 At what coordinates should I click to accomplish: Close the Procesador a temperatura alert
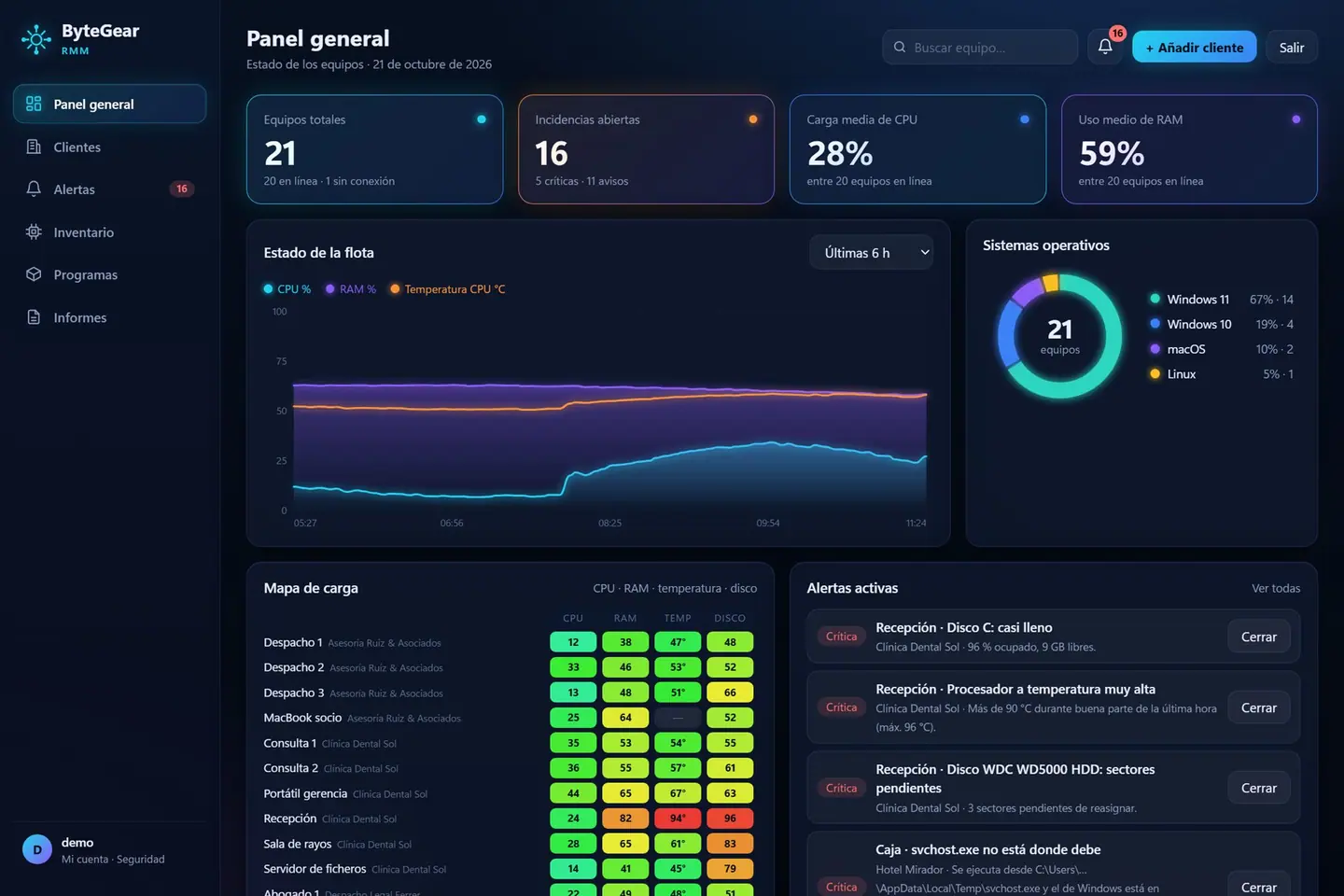tap(1258, 707)
